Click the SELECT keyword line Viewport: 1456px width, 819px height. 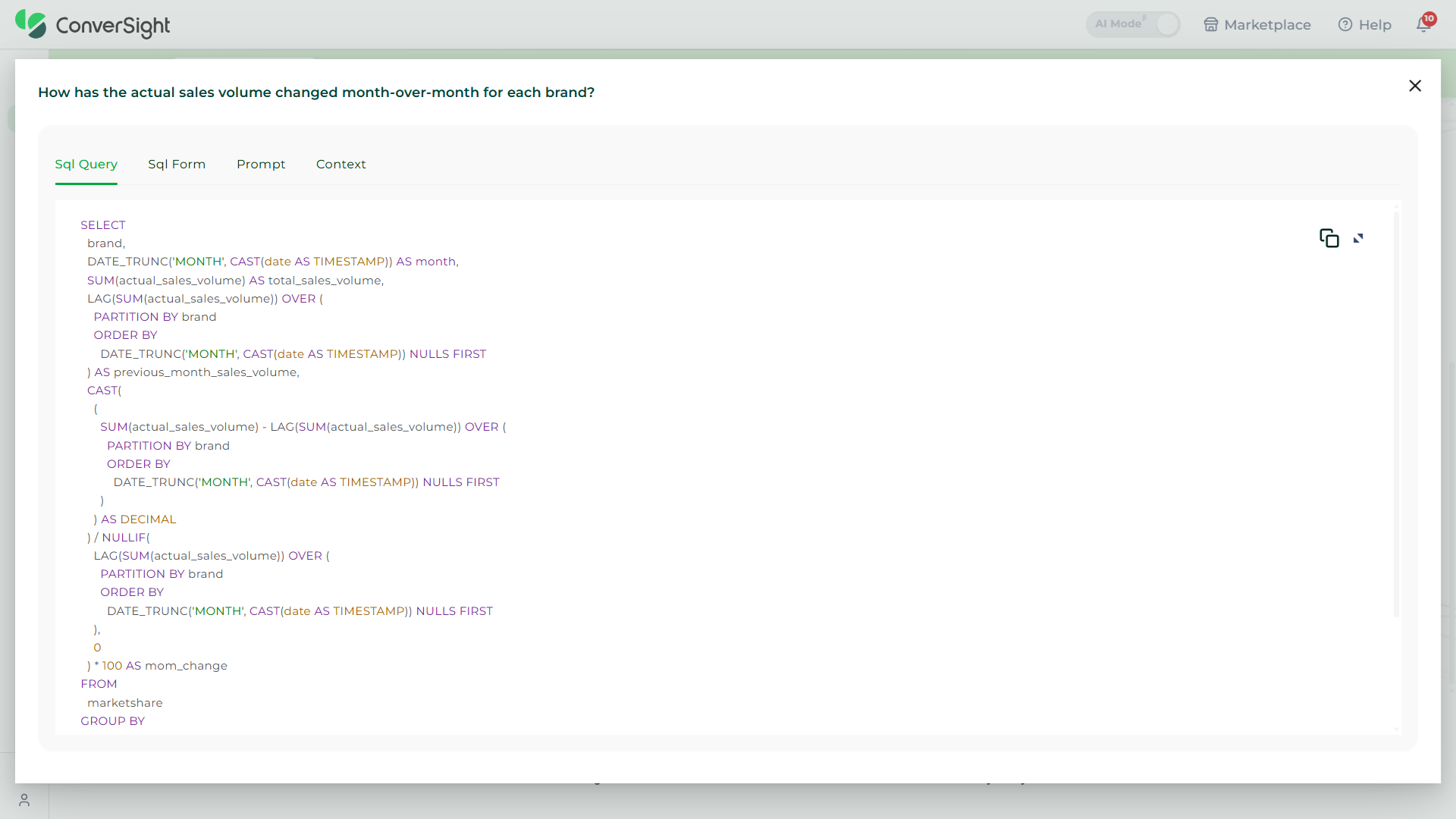coord(103,225)
